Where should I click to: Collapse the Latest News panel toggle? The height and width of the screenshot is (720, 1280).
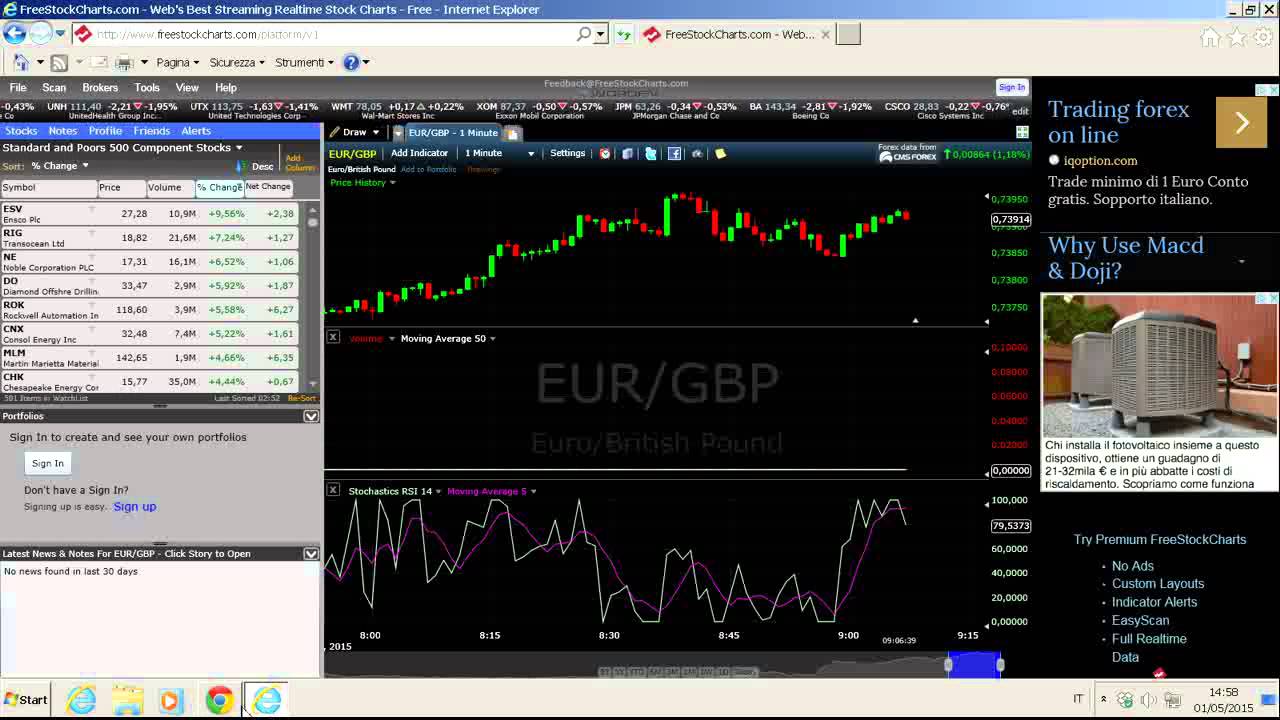(311, 553)
